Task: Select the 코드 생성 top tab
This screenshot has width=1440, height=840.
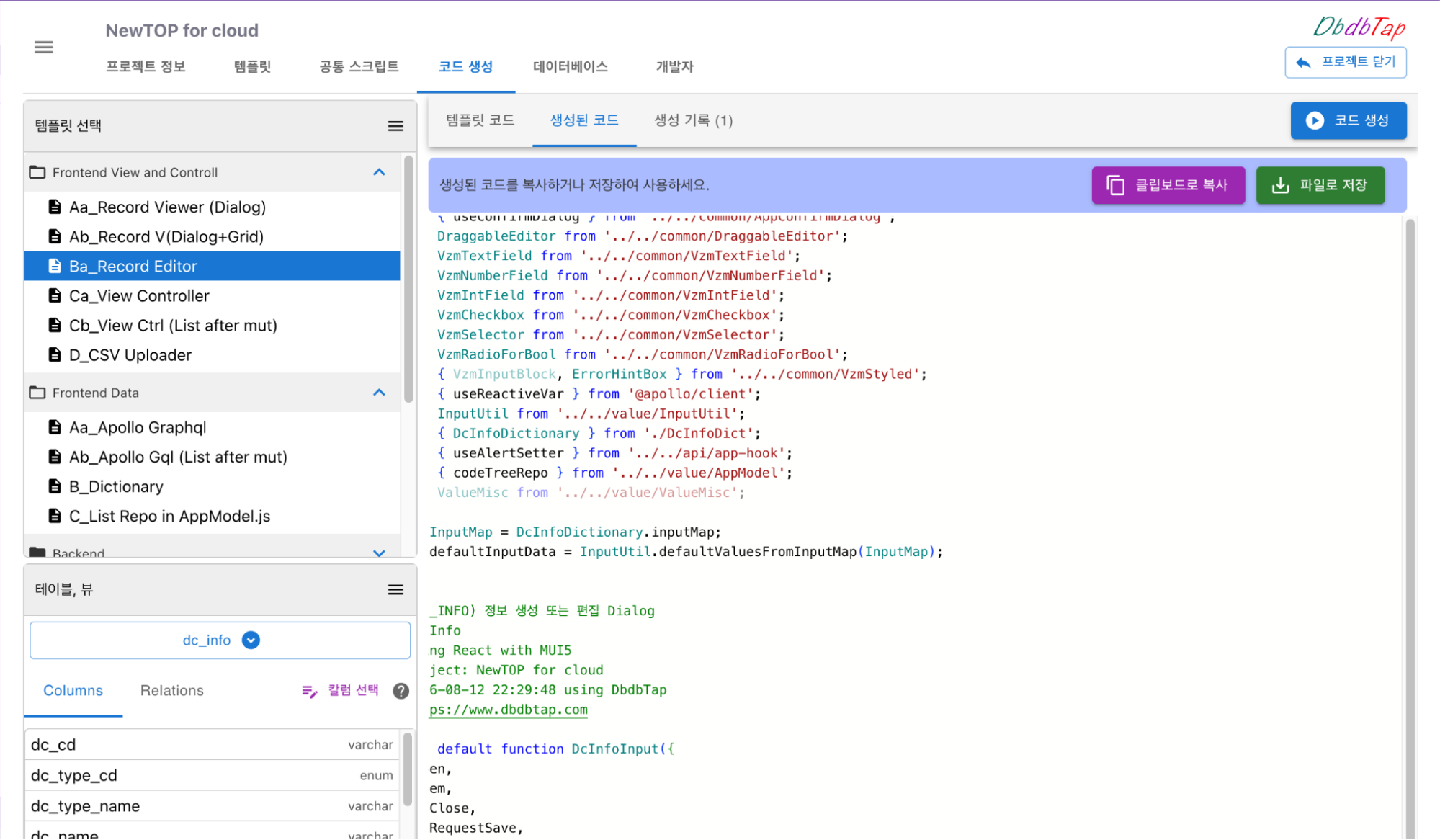Action: (x=466, y=67)
